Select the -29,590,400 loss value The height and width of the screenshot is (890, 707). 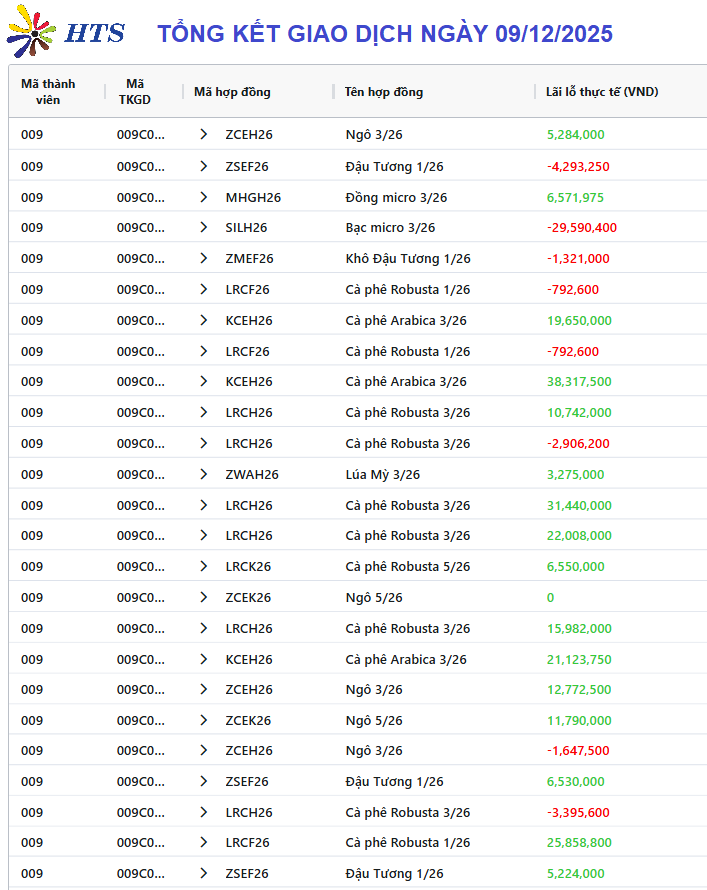pos(581,228)
